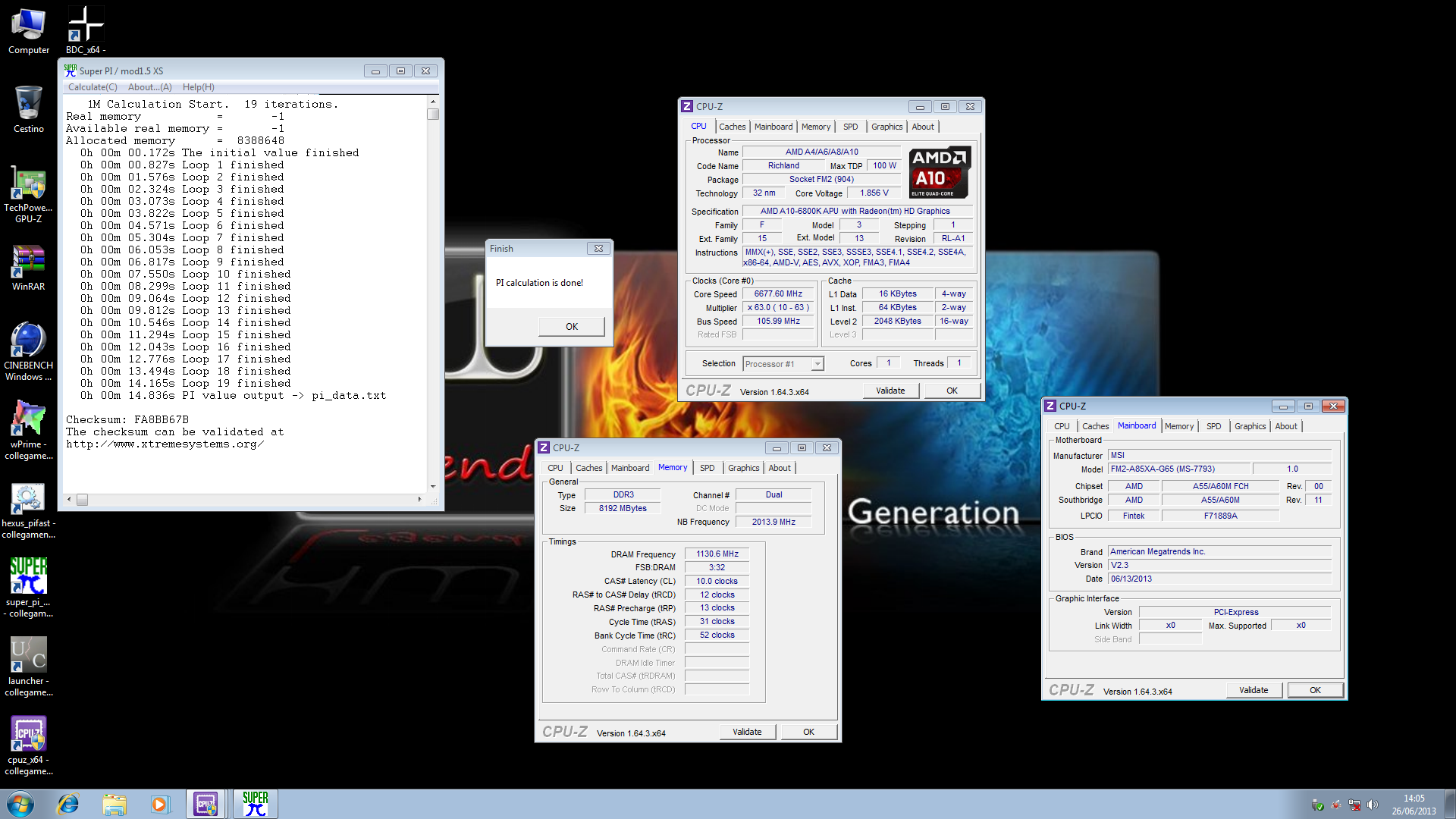The height and width of the screenshot is (819, 1456).
Task: Launch super_pi desktop shortcut
Action: pyautogui.click(x=29, y=588)
